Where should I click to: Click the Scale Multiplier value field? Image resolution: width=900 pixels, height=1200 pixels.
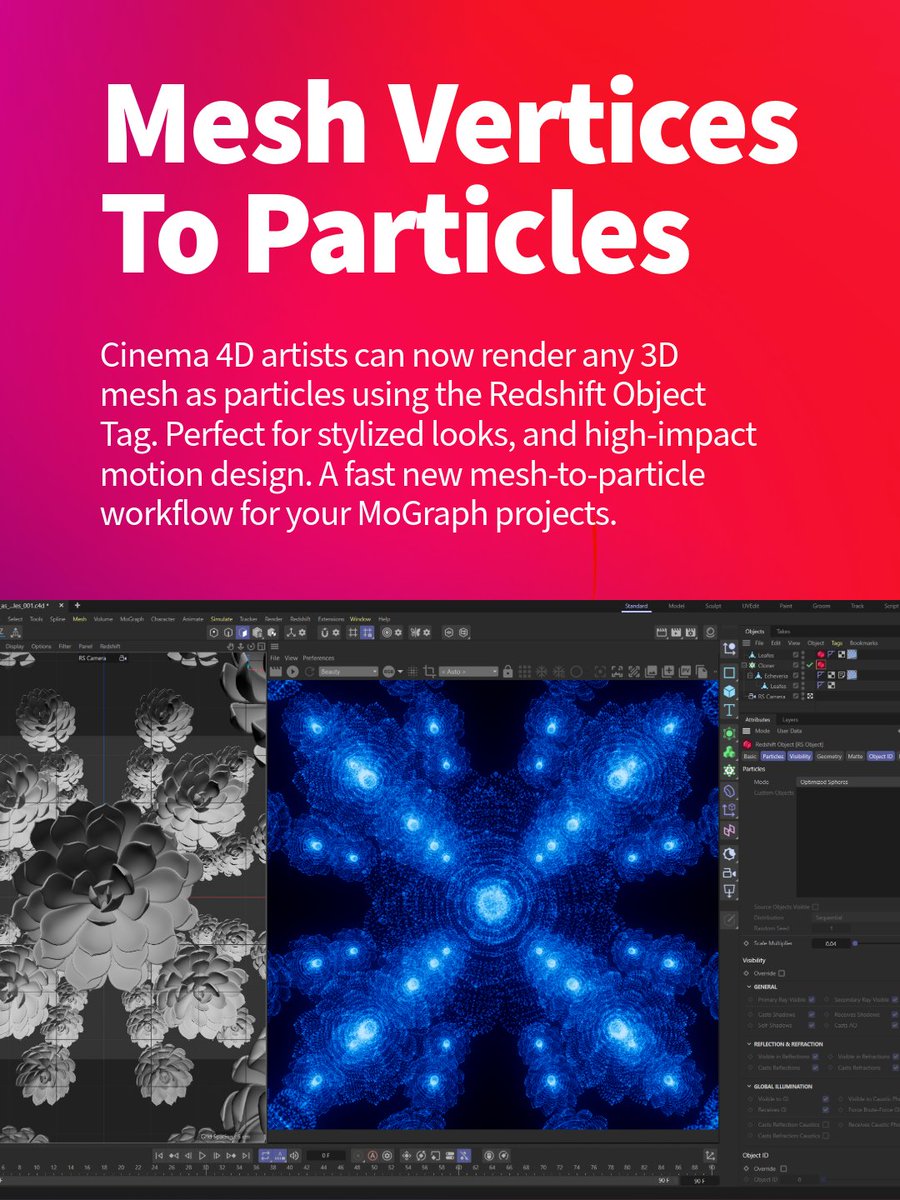click(831, 943)
